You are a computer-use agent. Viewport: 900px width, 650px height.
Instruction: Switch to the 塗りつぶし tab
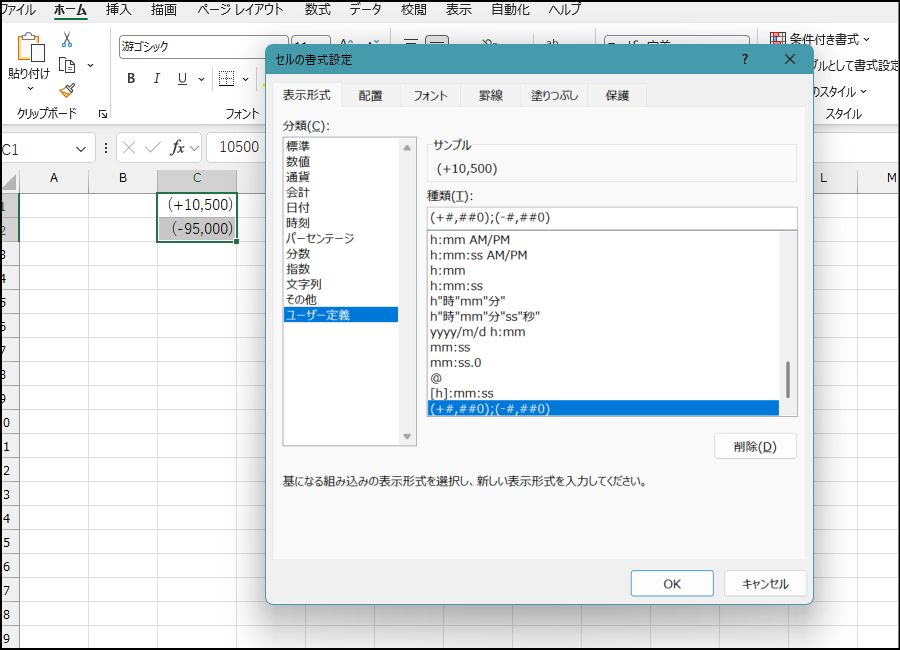554,95
